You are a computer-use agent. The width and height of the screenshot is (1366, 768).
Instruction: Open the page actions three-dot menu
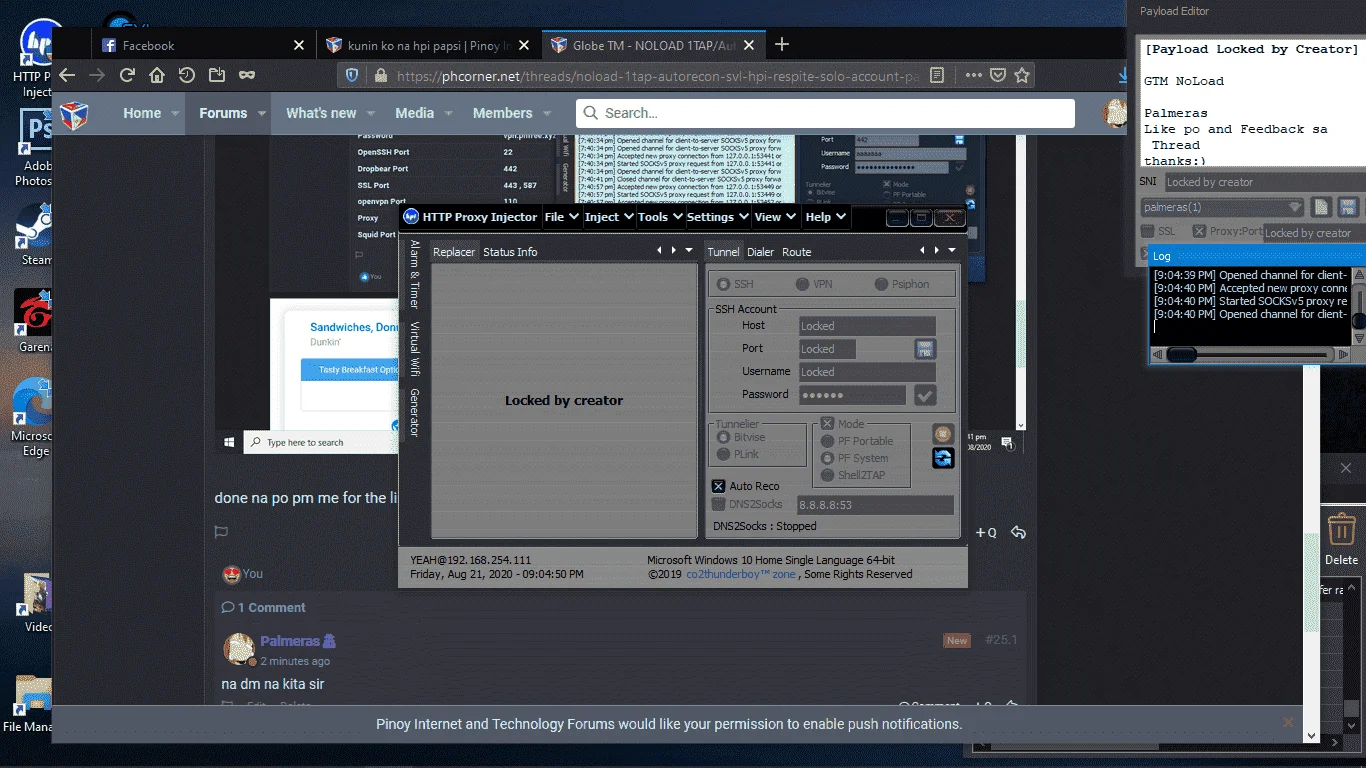[973, 75]
